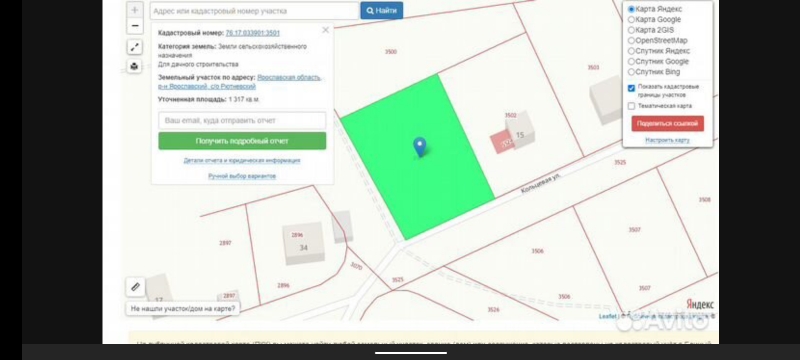Select Карта Яндекс radio option
Viewport: 800px width, 360px height.
click(x=631, y=9)
